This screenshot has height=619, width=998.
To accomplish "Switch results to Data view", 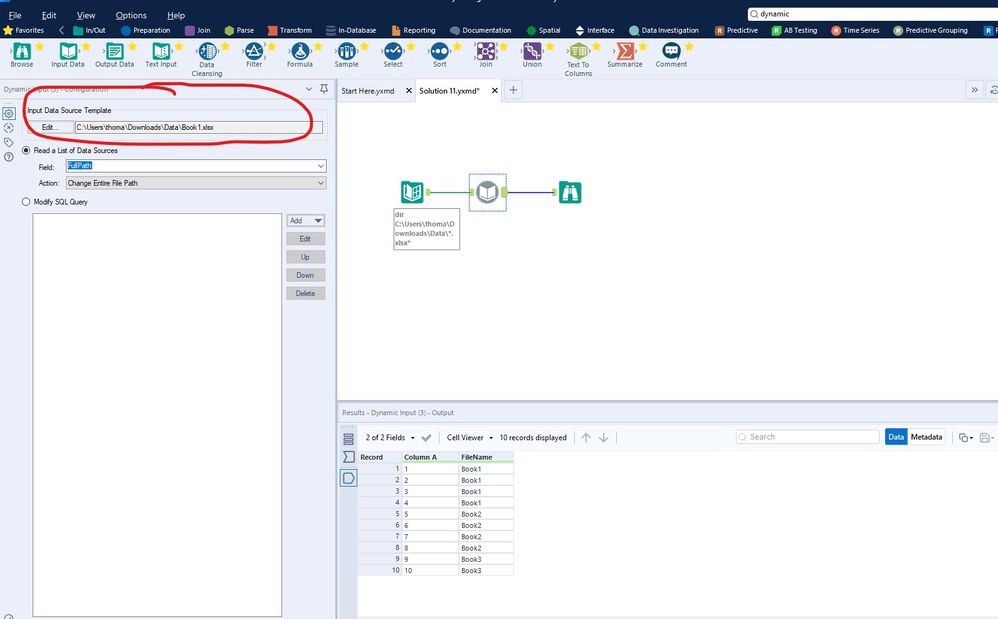I will (x=896, y=437).
